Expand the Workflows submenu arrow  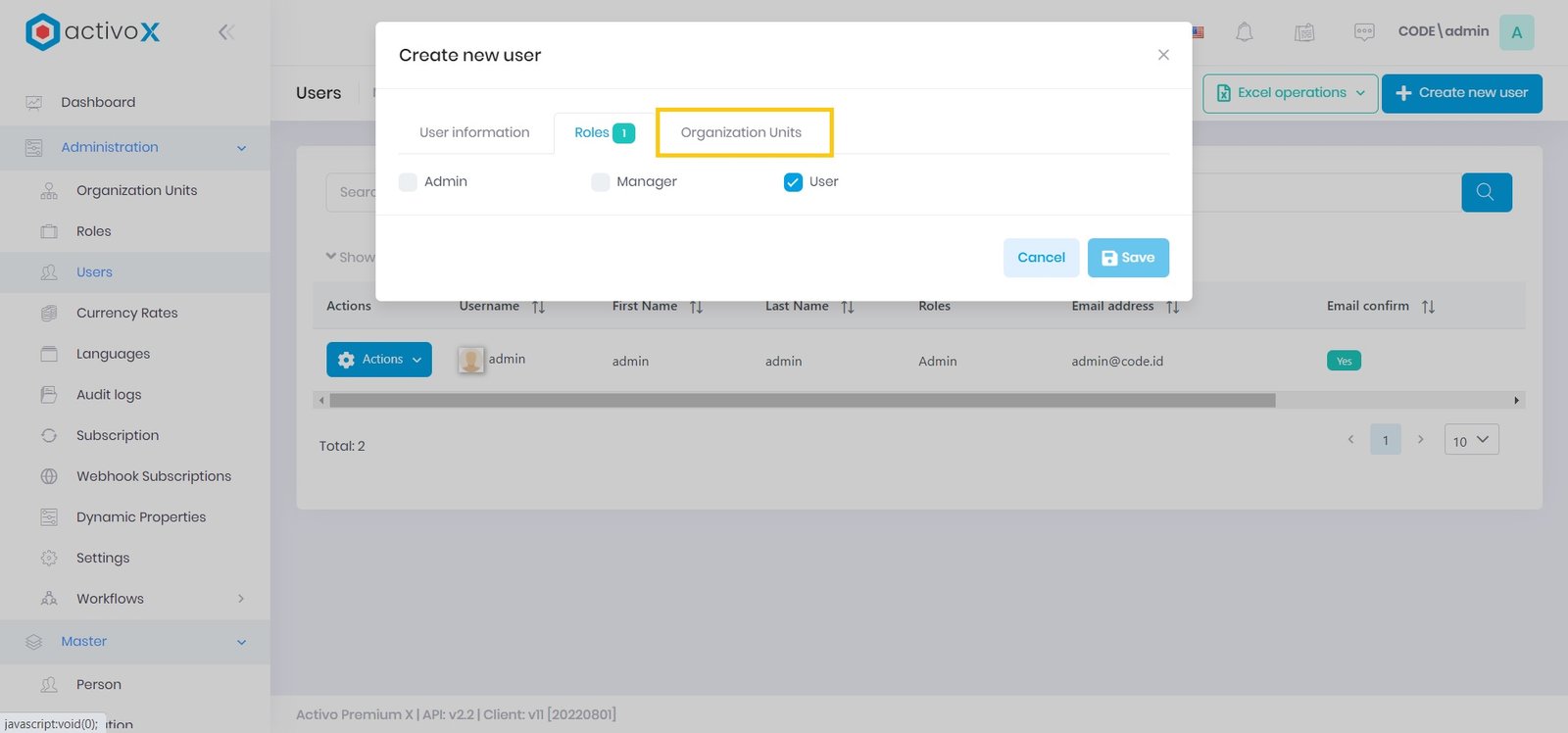241,599
